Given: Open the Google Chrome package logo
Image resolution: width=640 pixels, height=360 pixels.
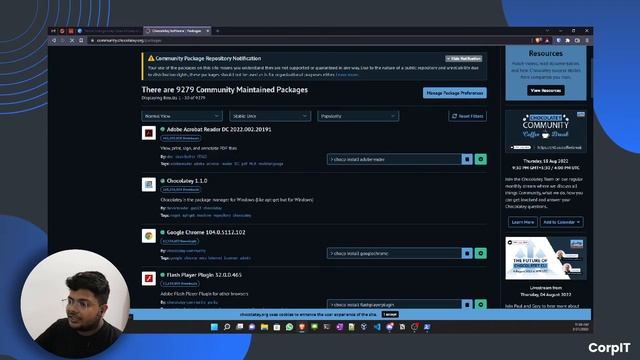Looking at the screenshot, I should click(149, 236).
